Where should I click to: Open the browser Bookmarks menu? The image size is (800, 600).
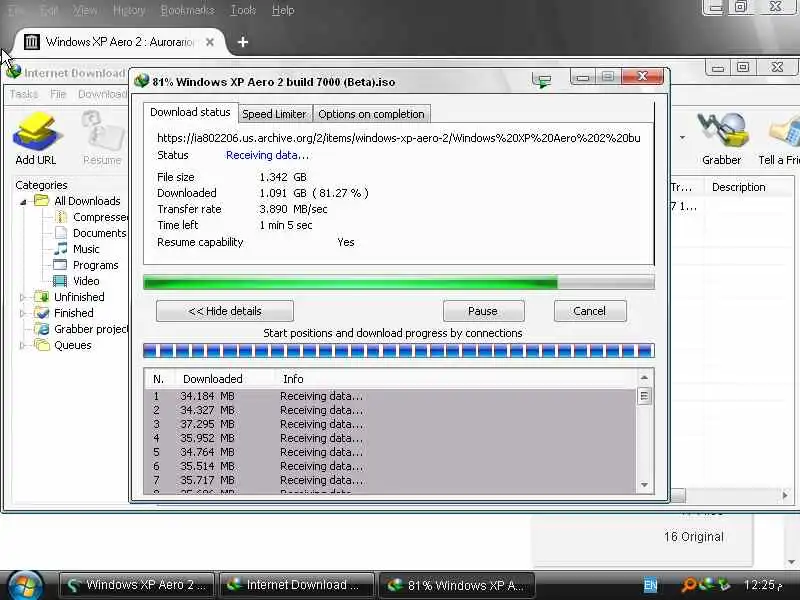click(188, 10)
